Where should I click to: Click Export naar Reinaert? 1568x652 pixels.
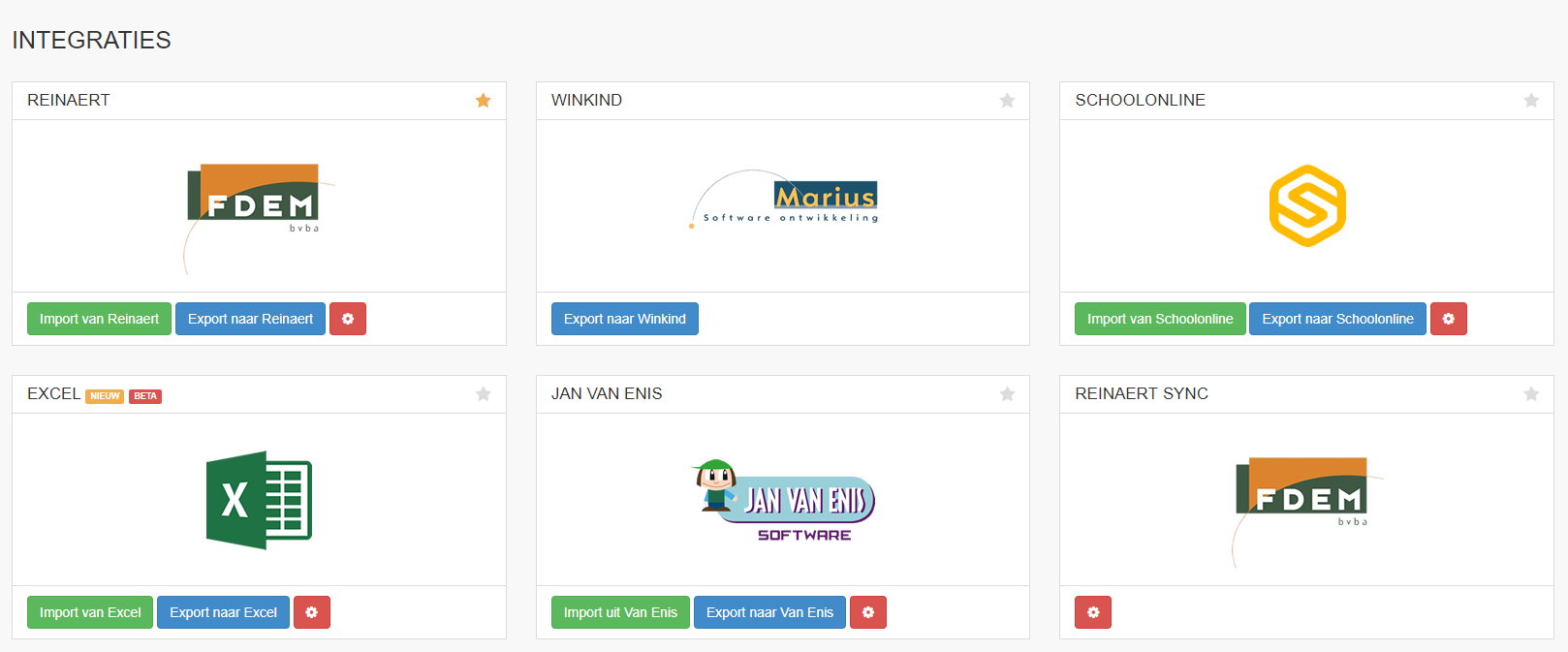tap(250, 319)
